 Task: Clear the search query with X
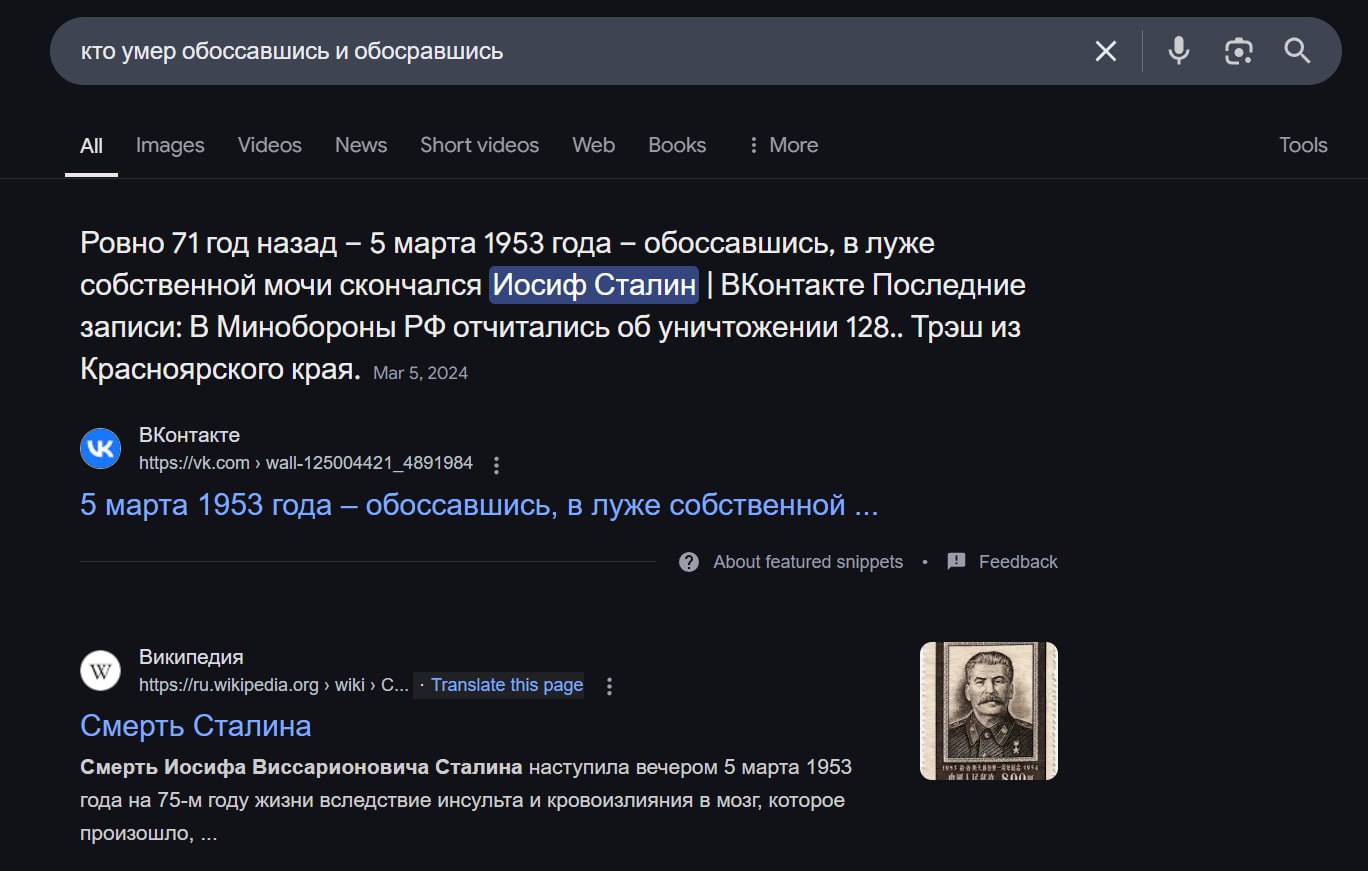click(x=1105, y=51)
